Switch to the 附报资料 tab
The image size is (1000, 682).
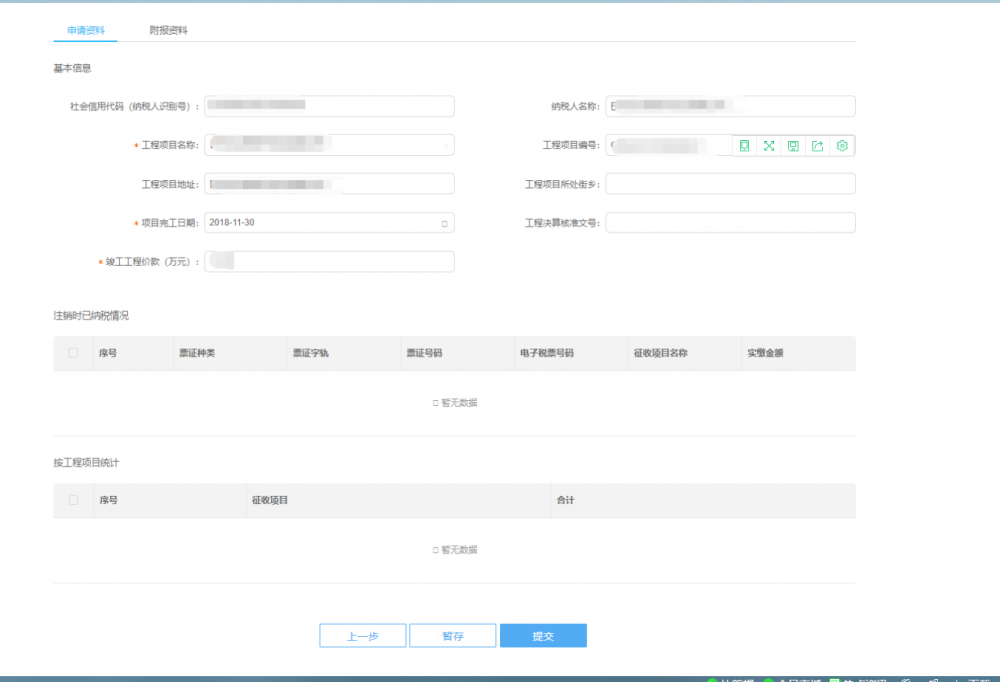click(169, 30)
